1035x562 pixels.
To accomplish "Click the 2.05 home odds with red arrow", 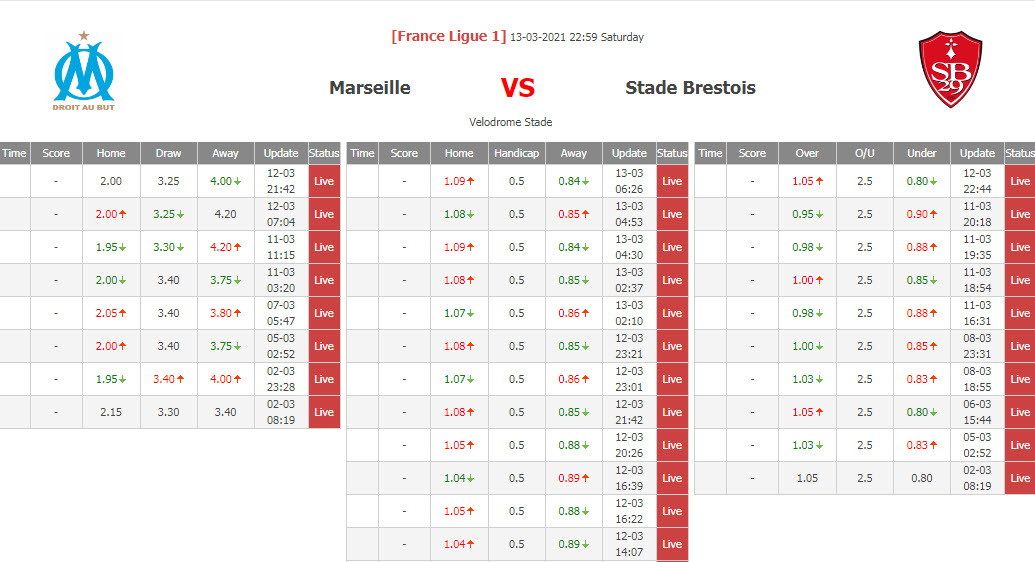I will 111,313.
